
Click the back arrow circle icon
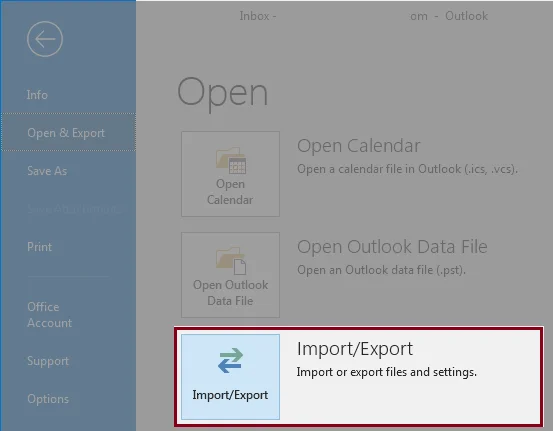click(45, 39)
